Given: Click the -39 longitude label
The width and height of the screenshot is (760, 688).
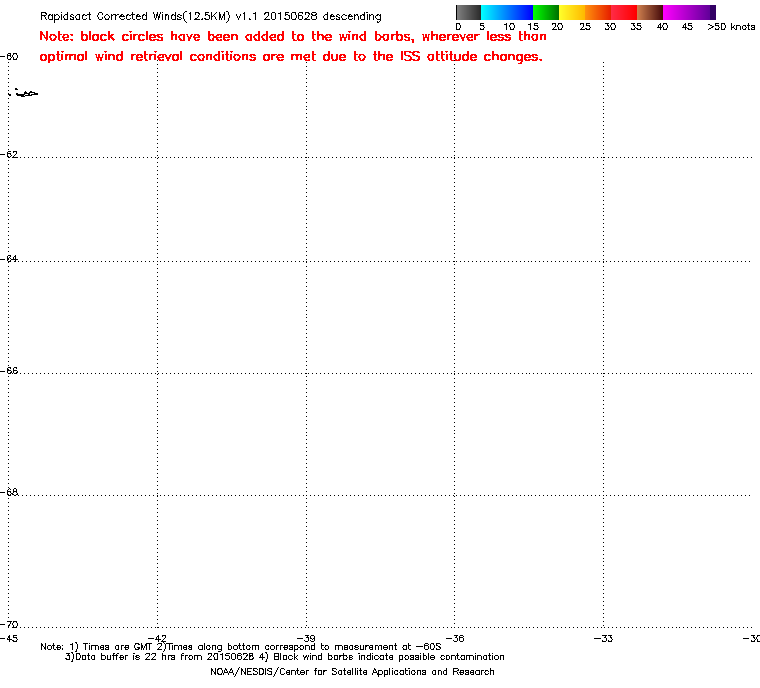Looking at the screenshot, I should point(306,638).
